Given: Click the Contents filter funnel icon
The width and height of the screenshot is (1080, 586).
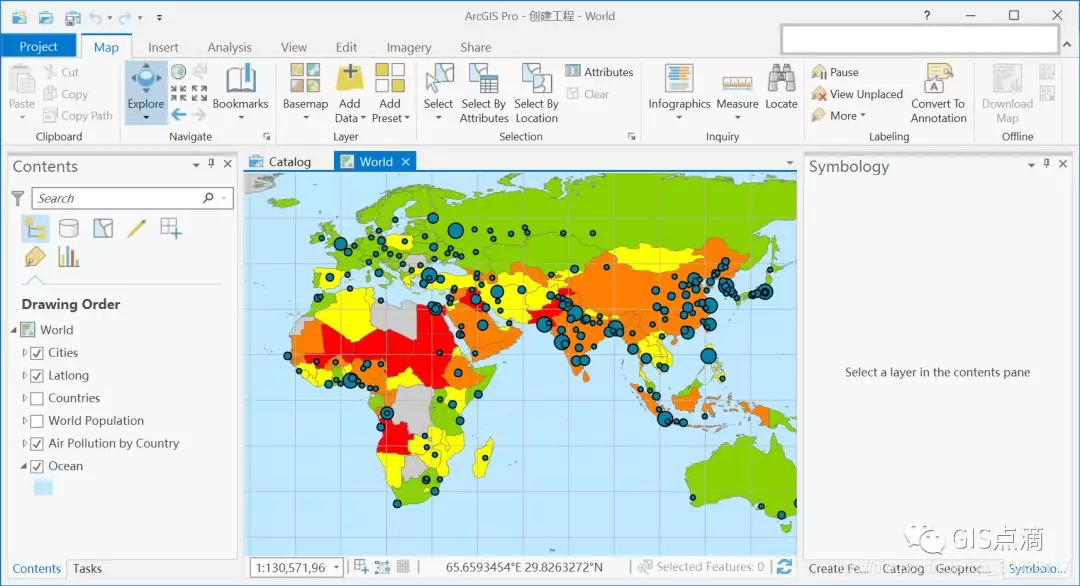Looking at the screenshot, I should pyautogui.click(x=18, y=198).
